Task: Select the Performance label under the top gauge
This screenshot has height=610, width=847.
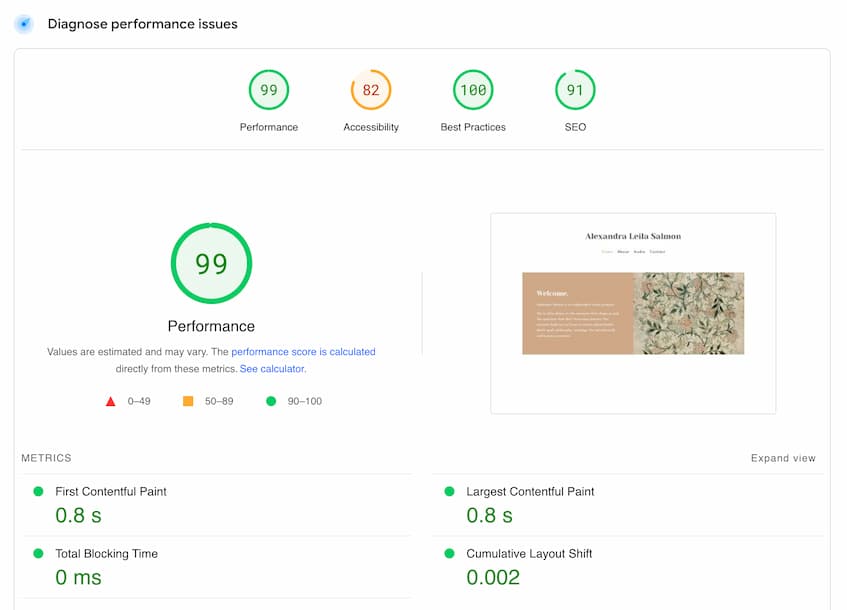Action: (211, 326)
